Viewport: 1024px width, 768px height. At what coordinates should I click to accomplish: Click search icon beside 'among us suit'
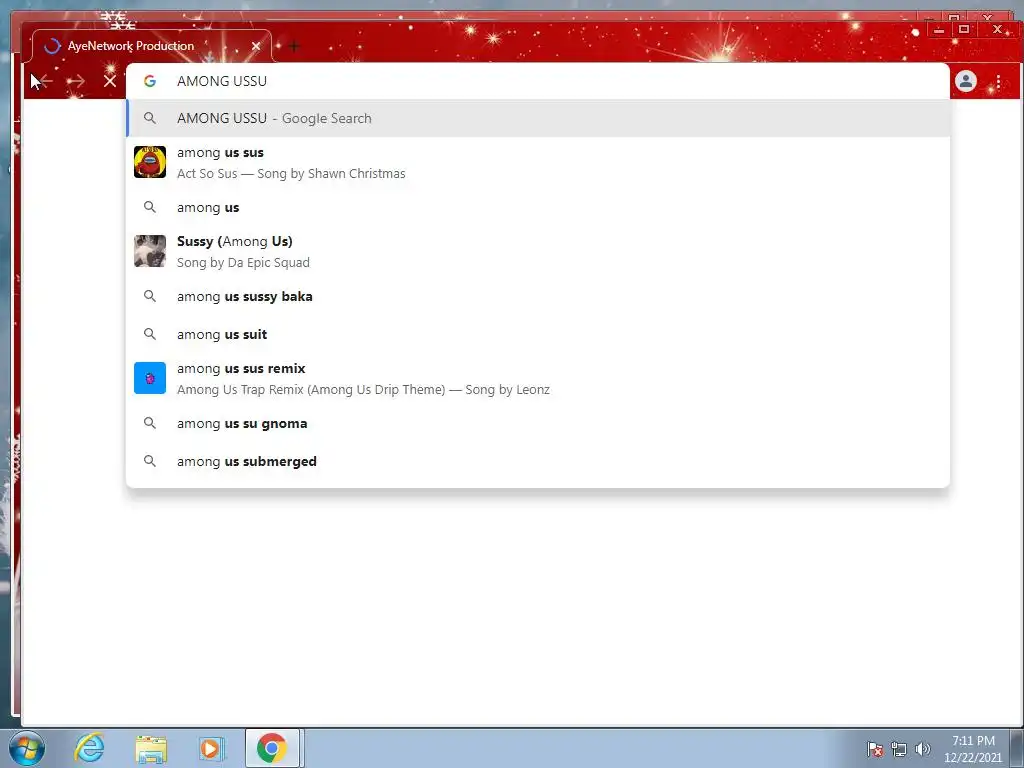point(150,334)
